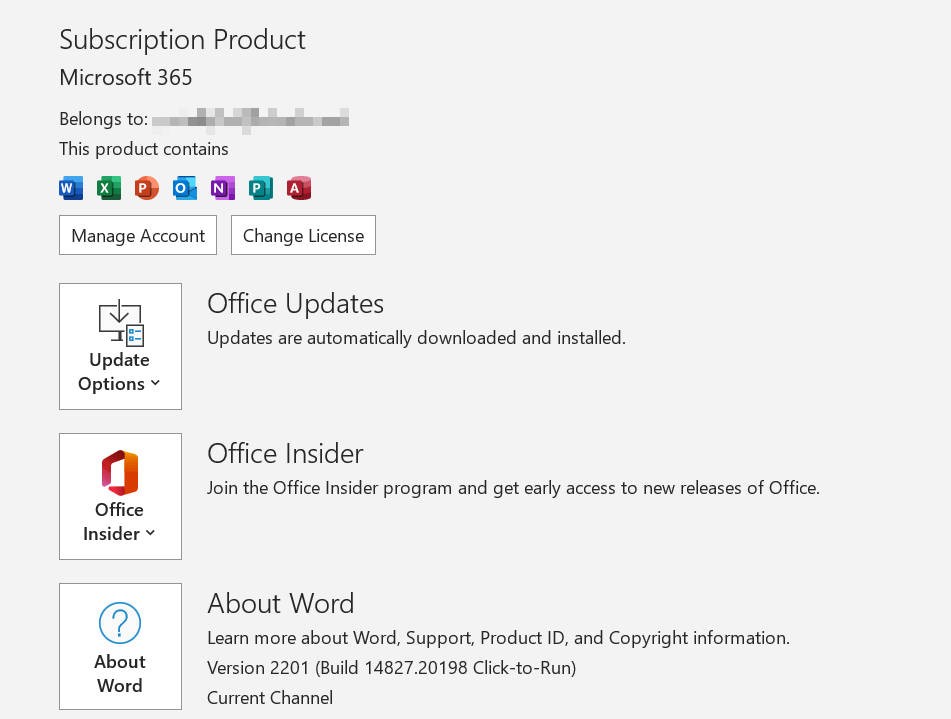Viewport: 951px width, 719px height.
Task: Click the Excel app icon
Action: click(109, 188)
